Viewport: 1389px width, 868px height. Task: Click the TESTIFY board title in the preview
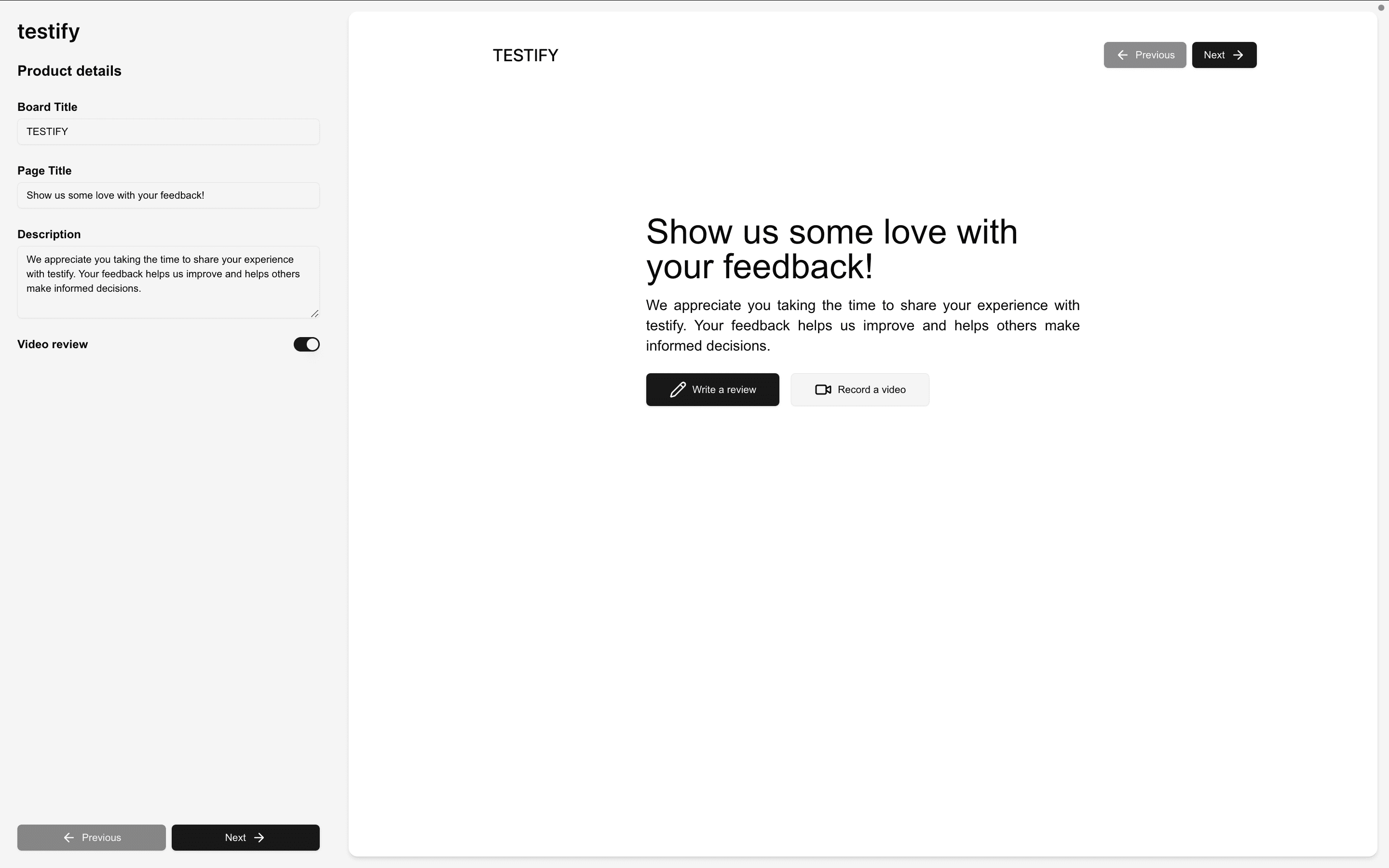pos(525,54)
